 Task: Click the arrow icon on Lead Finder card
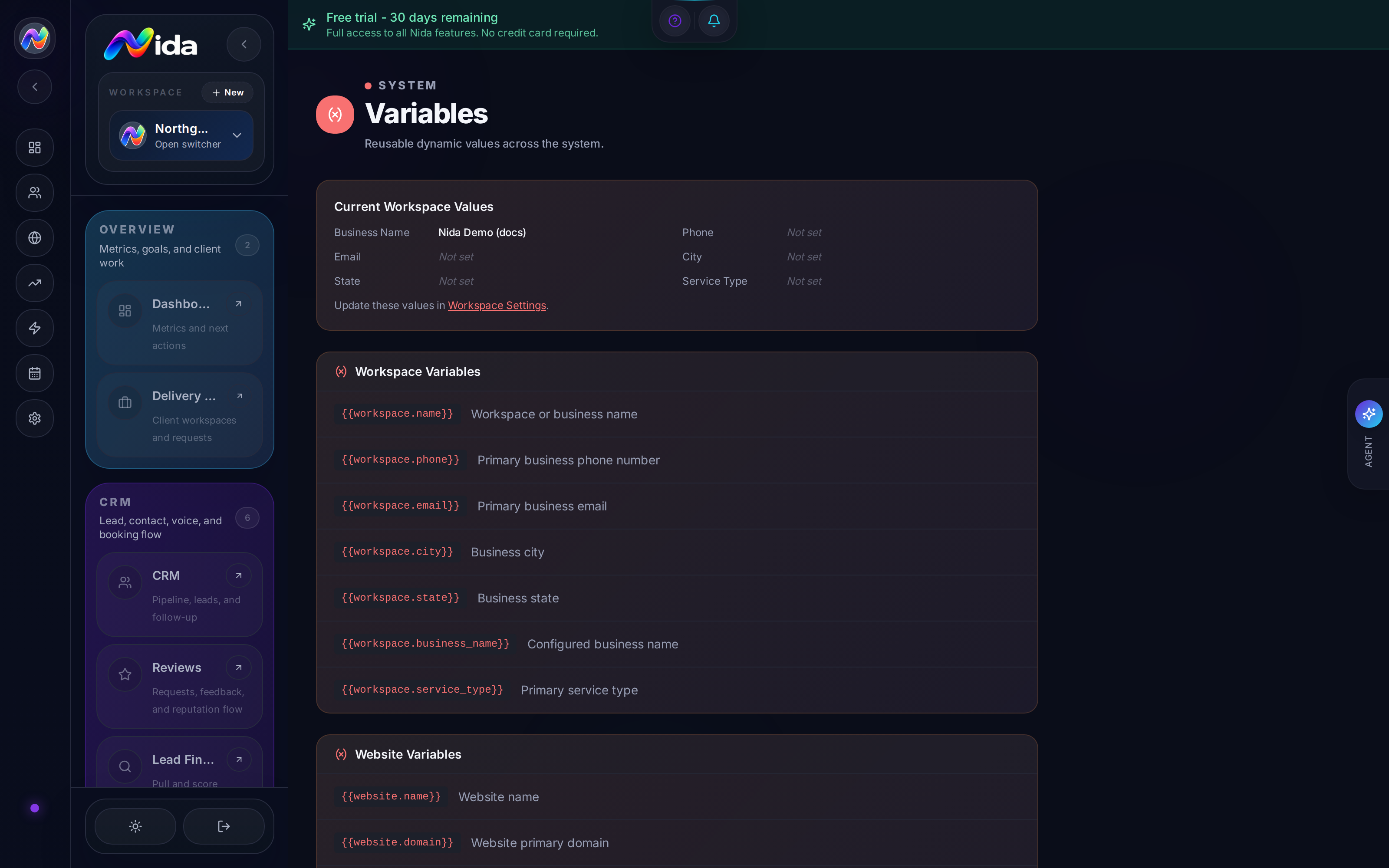coord(239,759)
